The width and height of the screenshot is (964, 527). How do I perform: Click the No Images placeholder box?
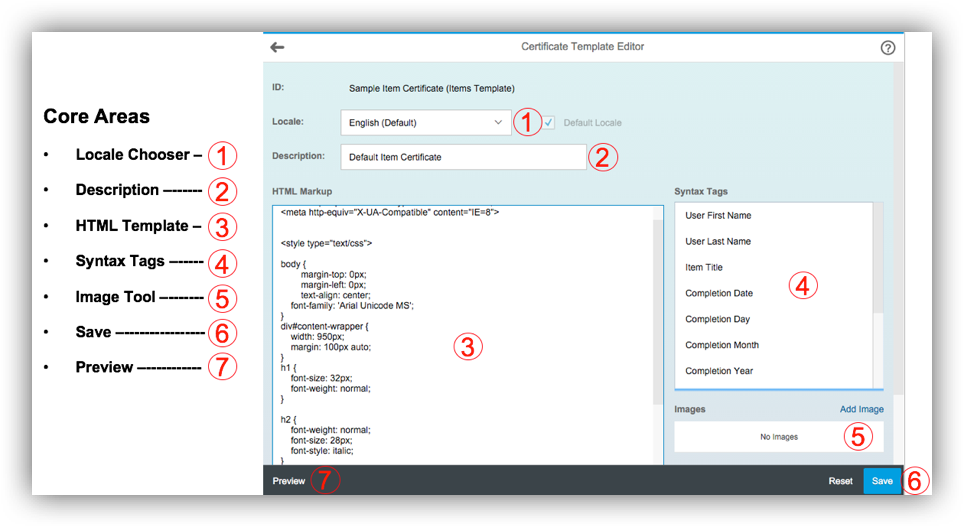pyautogui.click(x=778, y=437)
